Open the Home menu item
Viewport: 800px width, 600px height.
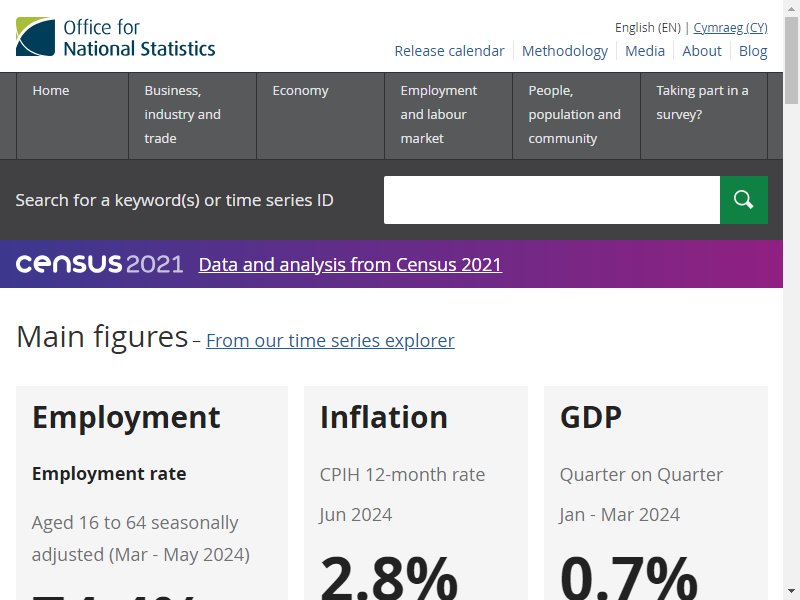click(72, 116)
